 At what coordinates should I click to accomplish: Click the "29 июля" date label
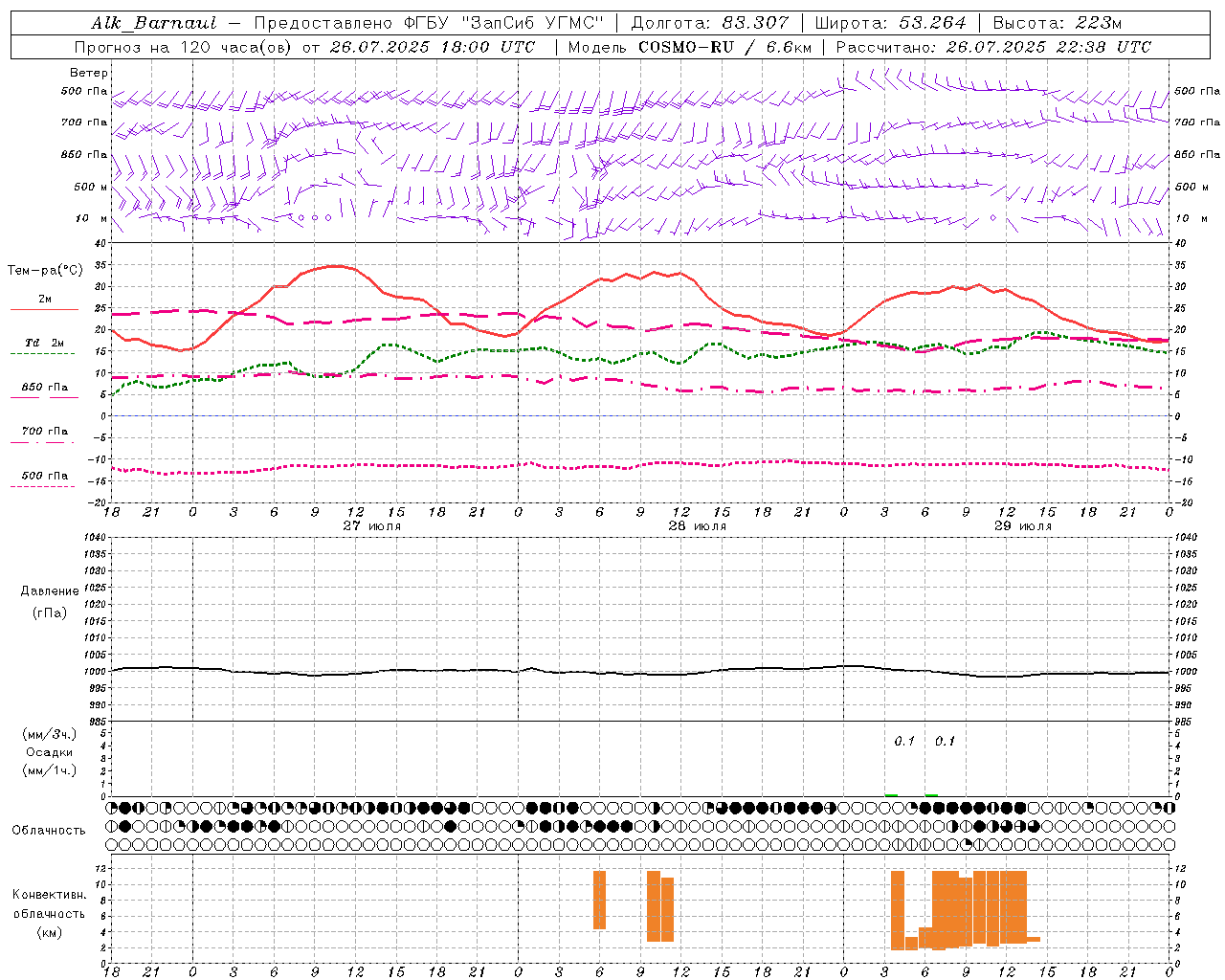click(x=1022, y=525)
